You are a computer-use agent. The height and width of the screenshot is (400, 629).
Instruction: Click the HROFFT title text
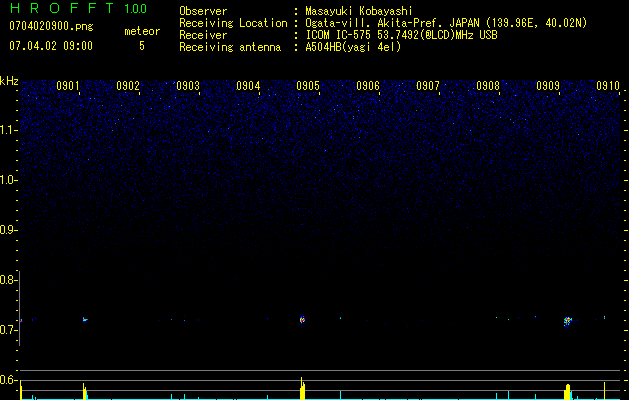(x=64, y=9)
